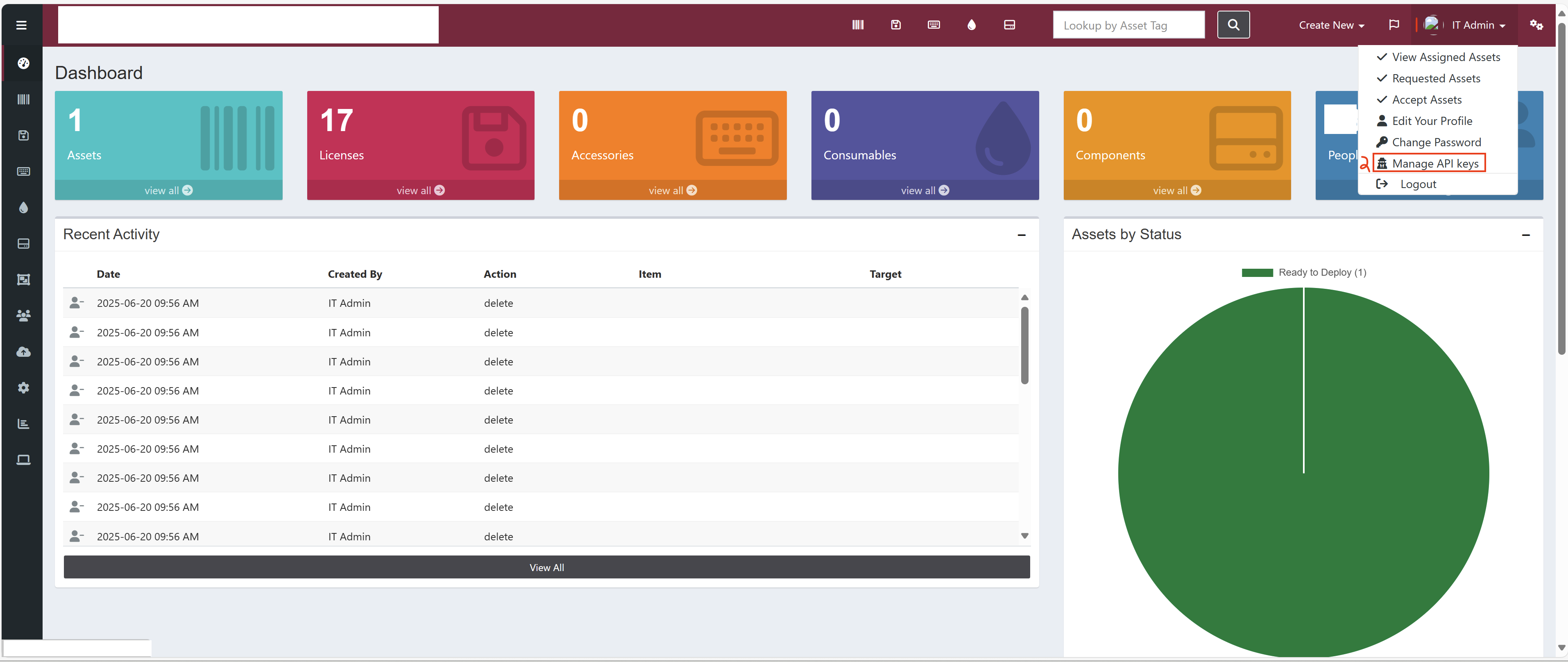
Task: Choose Change Password from menu
Action: click(x=1438, y=143)
